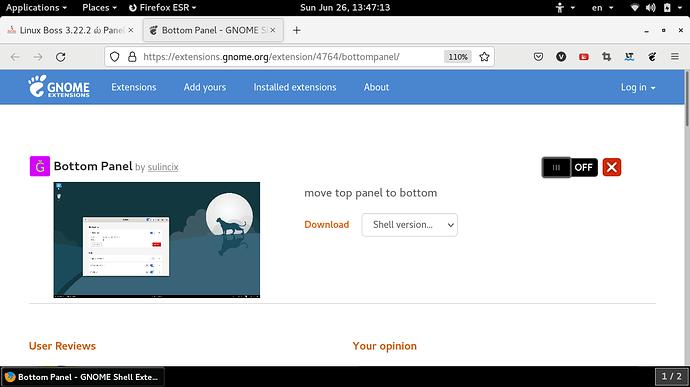Open the Add yours nav item

coord(205,87)
